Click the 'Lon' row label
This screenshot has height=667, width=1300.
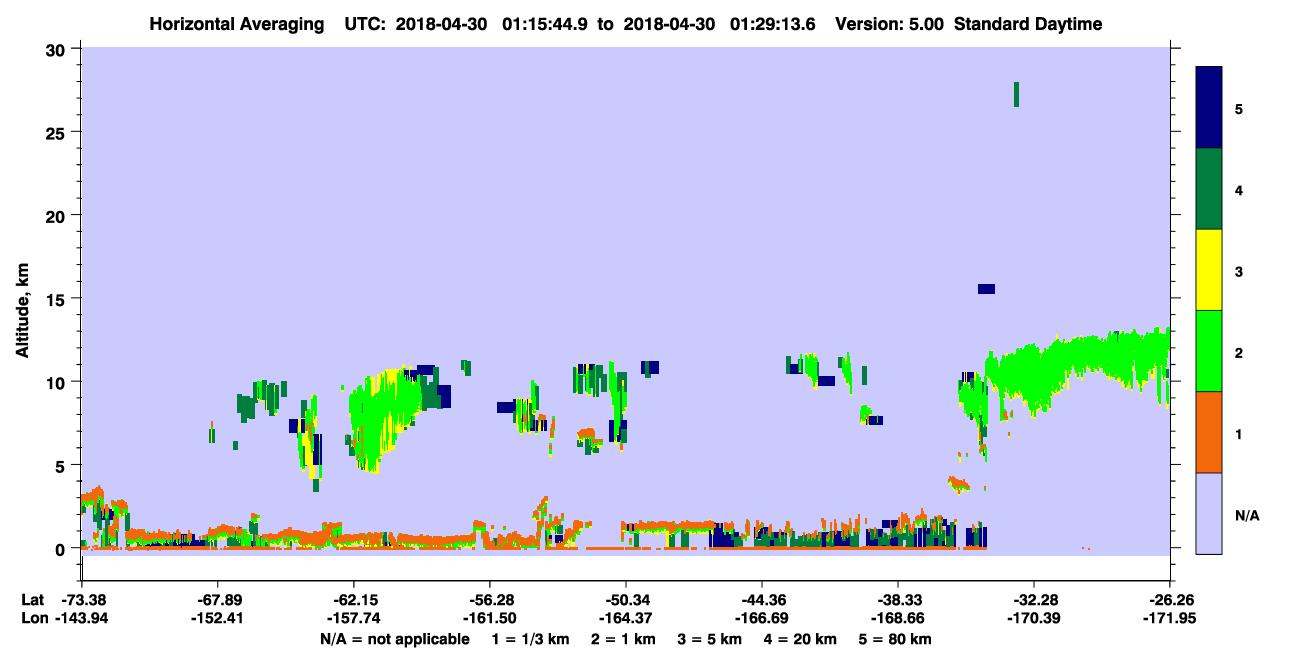coord(34,619)
